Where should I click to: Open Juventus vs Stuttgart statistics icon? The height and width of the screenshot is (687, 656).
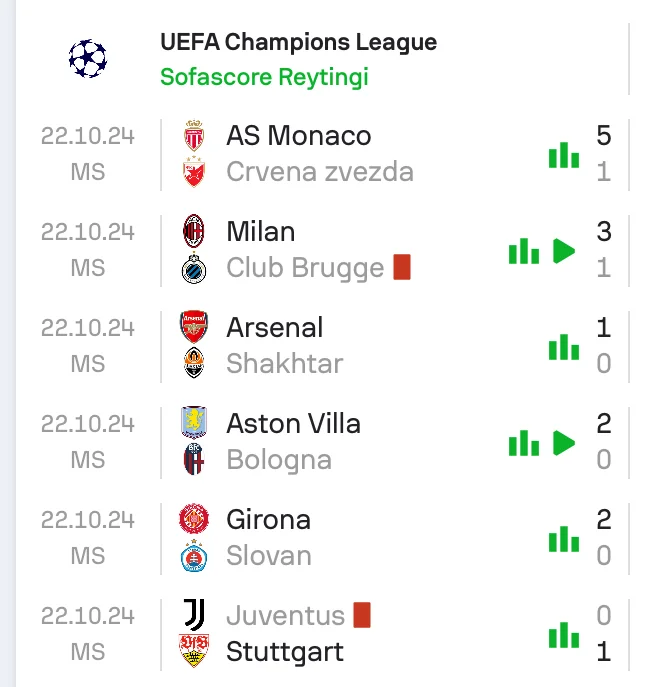(564, 634)
